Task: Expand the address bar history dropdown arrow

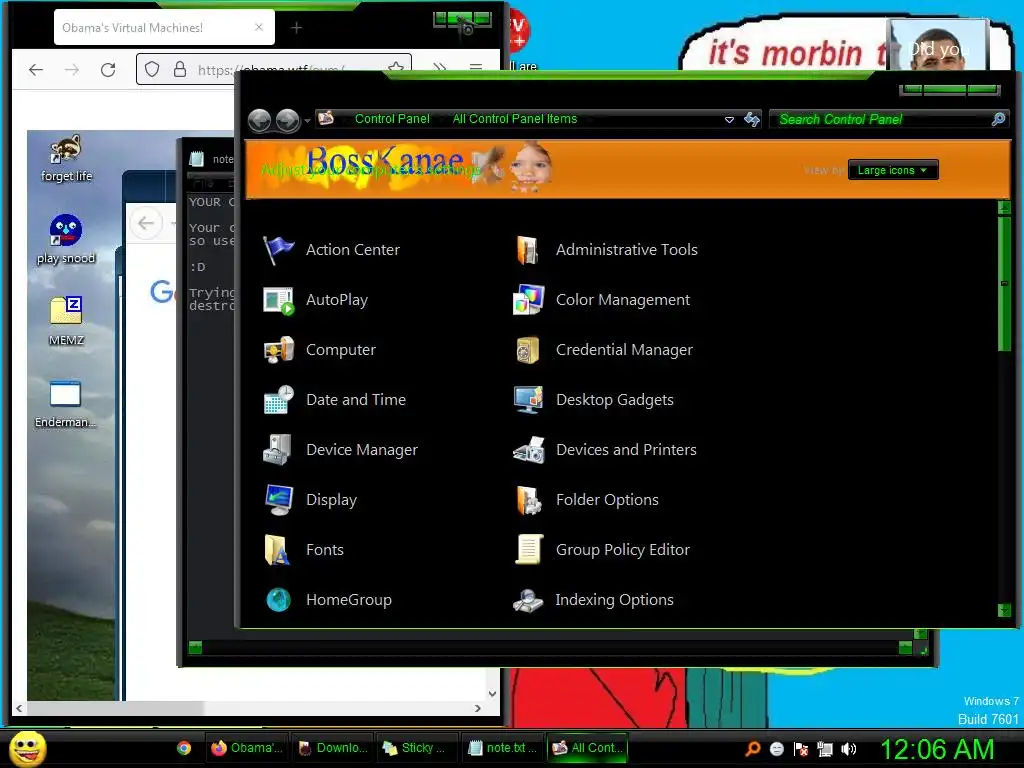Action: (729, 120)
